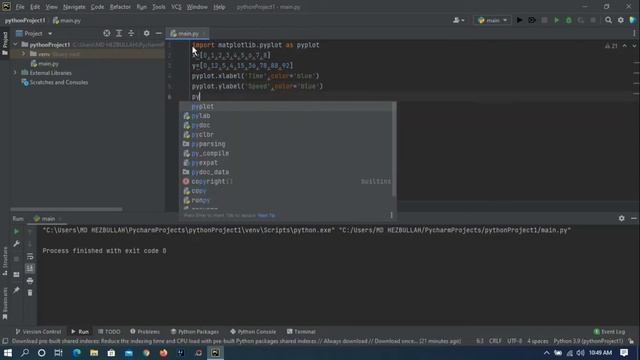The height and width of the screenshot is (360, 640).
Task: Click the Next Tip link in completion popup
Action: point(266,215)
